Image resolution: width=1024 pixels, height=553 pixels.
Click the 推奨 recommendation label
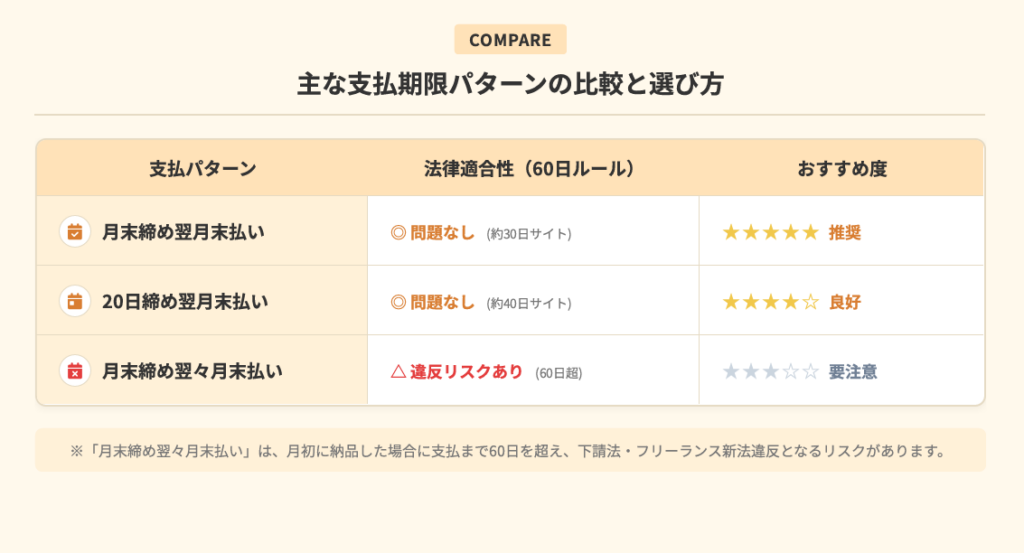845,233
